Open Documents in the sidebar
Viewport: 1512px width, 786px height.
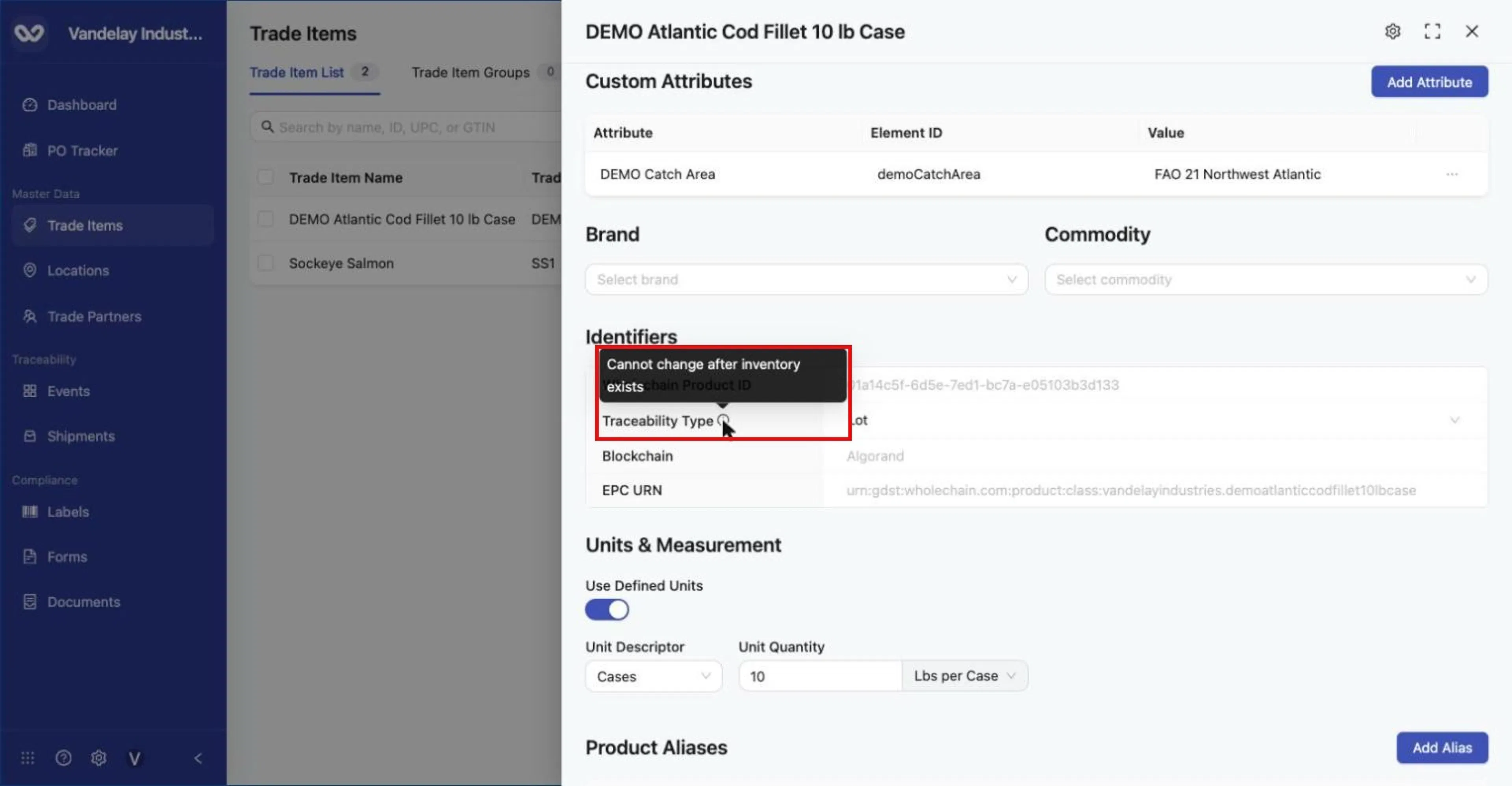83,602
